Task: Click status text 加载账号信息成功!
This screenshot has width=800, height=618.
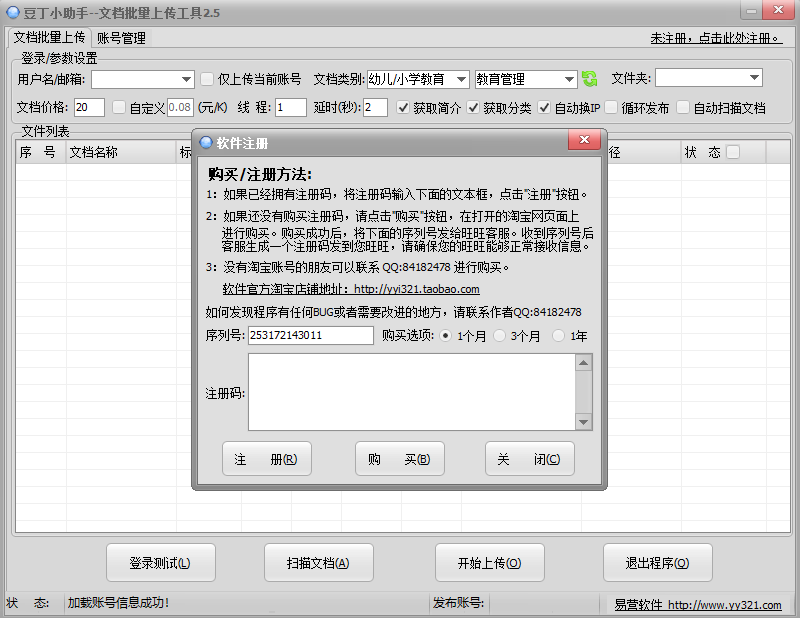Action: point(118,603)
